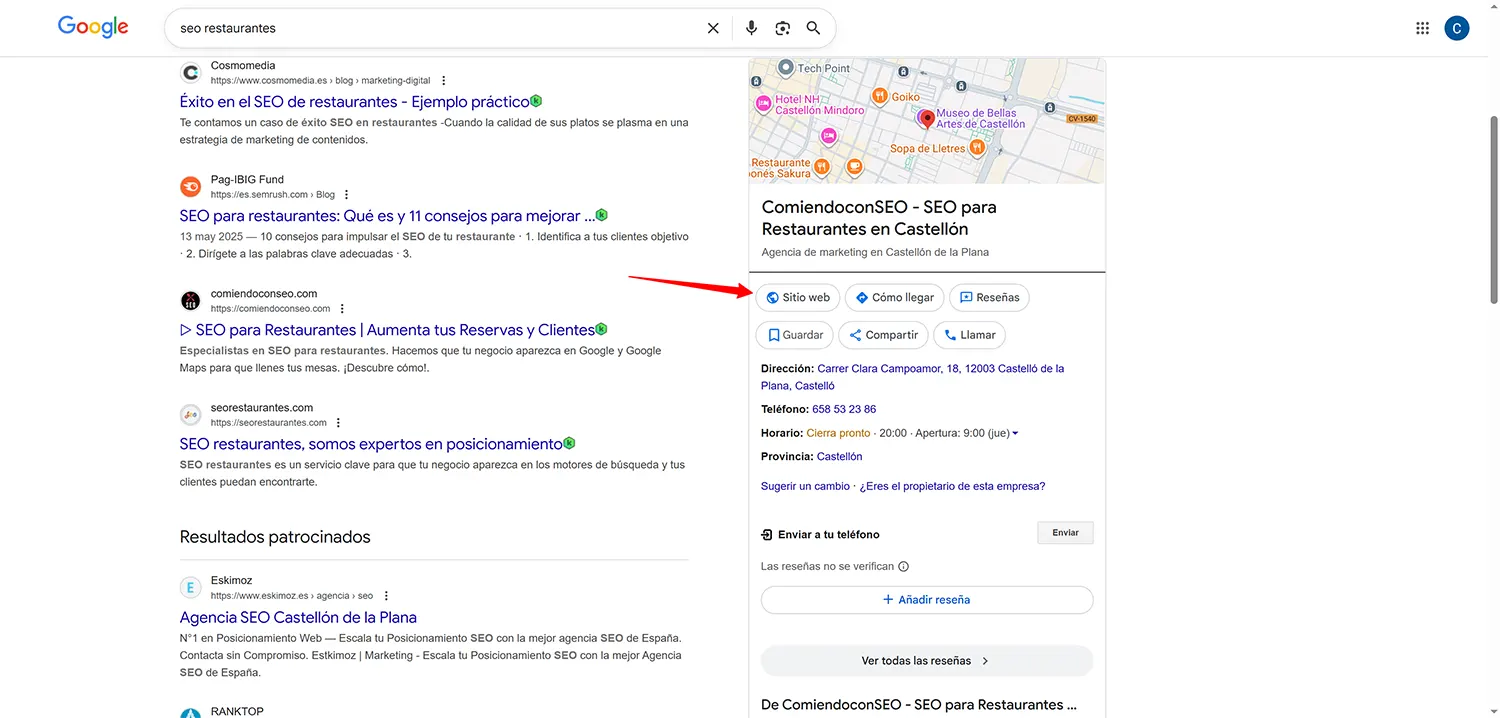The height and width of the screenshot is (718, 1500).
Task: Click the 'Guardar' button
Action: pos(795,335)
